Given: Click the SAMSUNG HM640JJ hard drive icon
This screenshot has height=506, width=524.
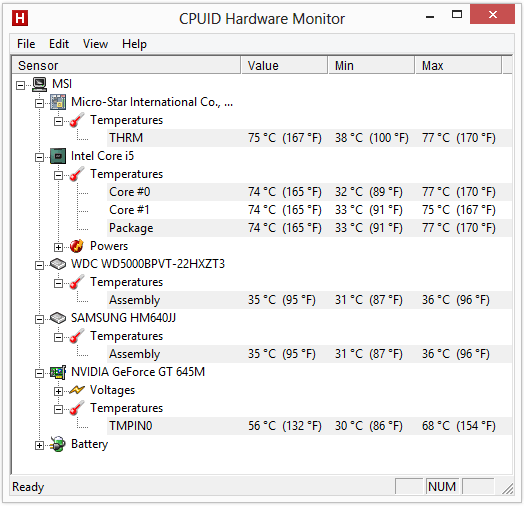Looking at the screenshot, I should pos(58,318).
